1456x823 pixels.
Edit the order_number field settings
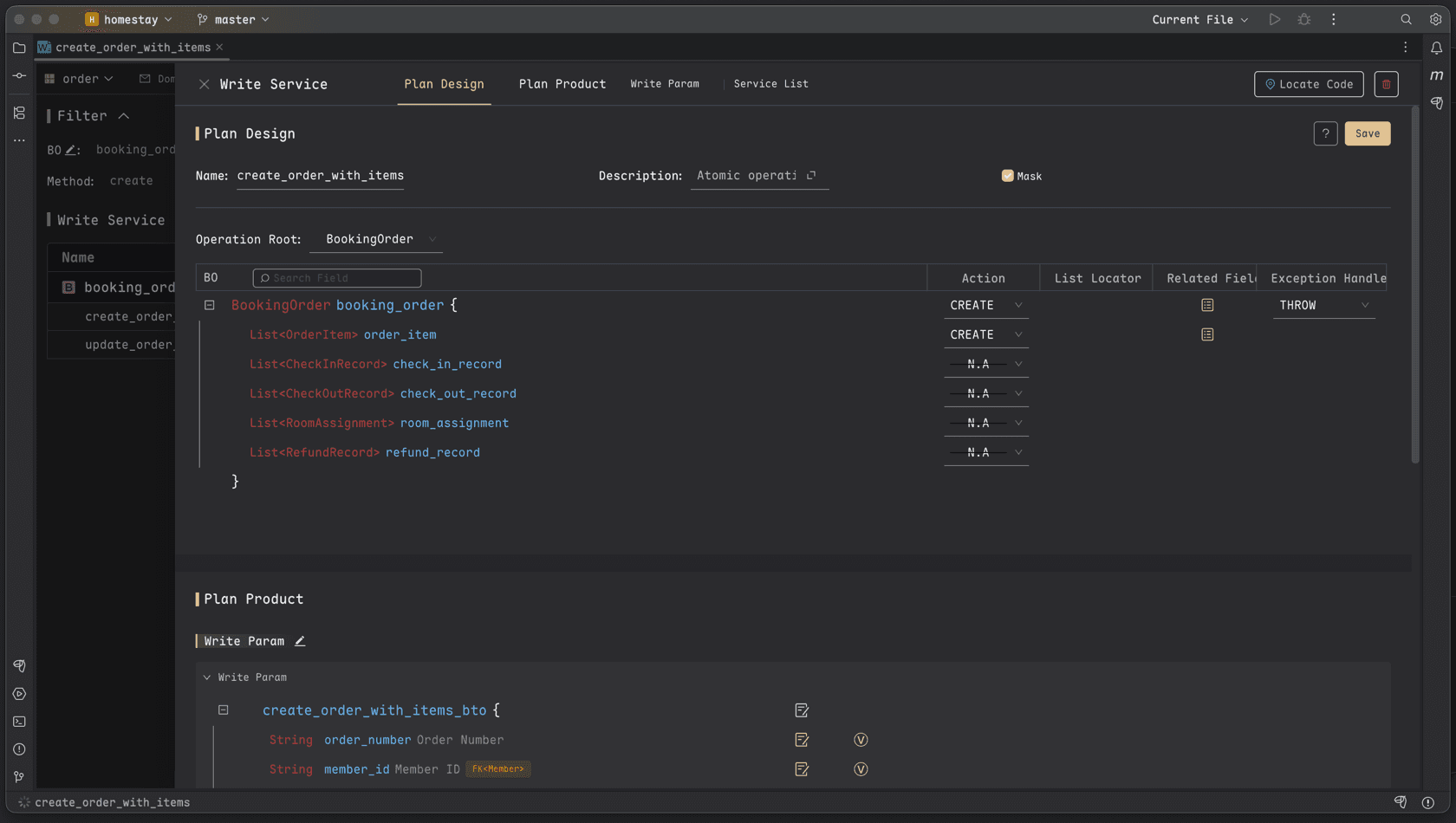click(802, 740)
